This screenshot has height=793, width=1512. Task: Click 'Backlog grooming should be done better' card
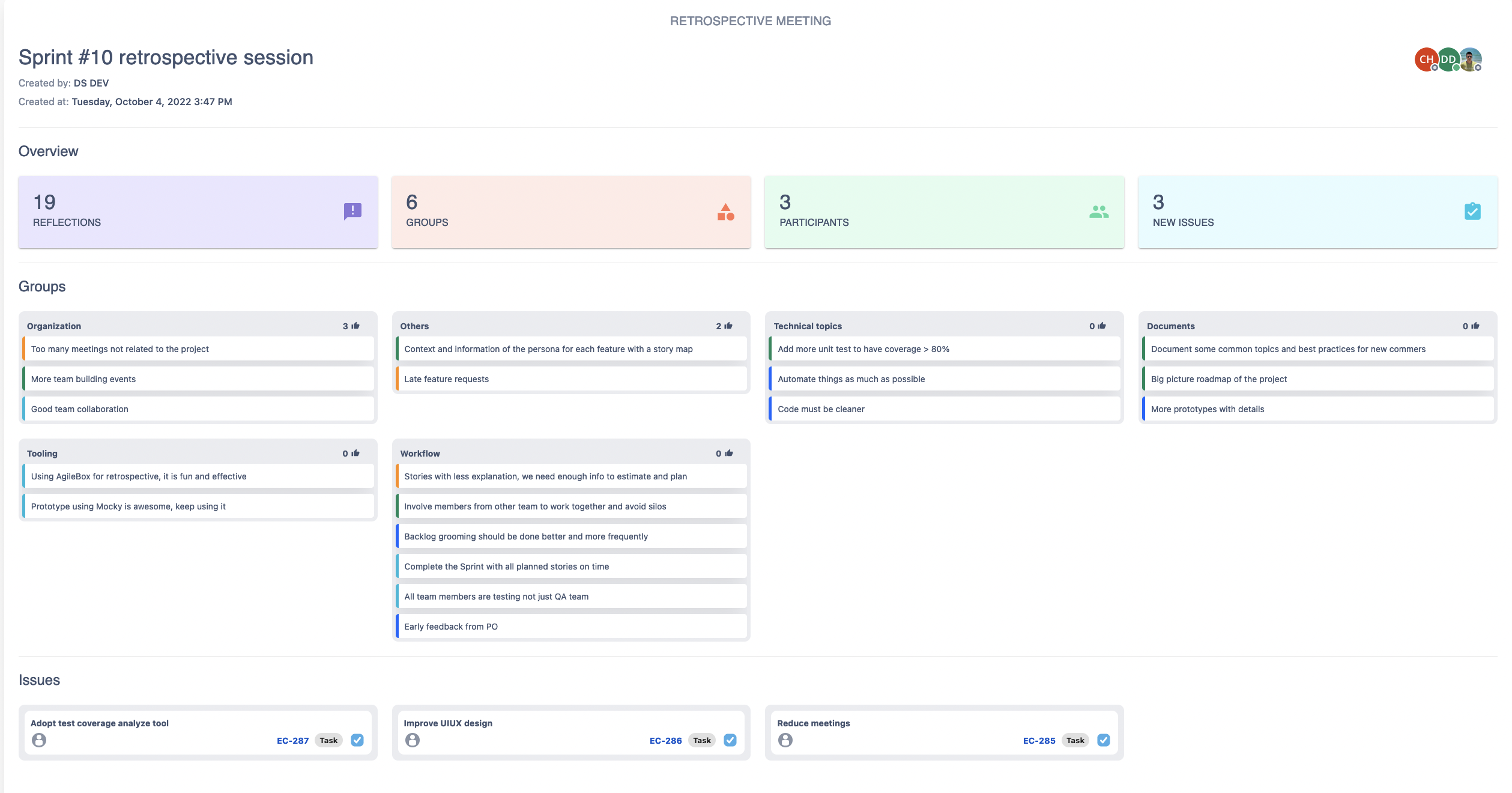(x=571, y=536)
